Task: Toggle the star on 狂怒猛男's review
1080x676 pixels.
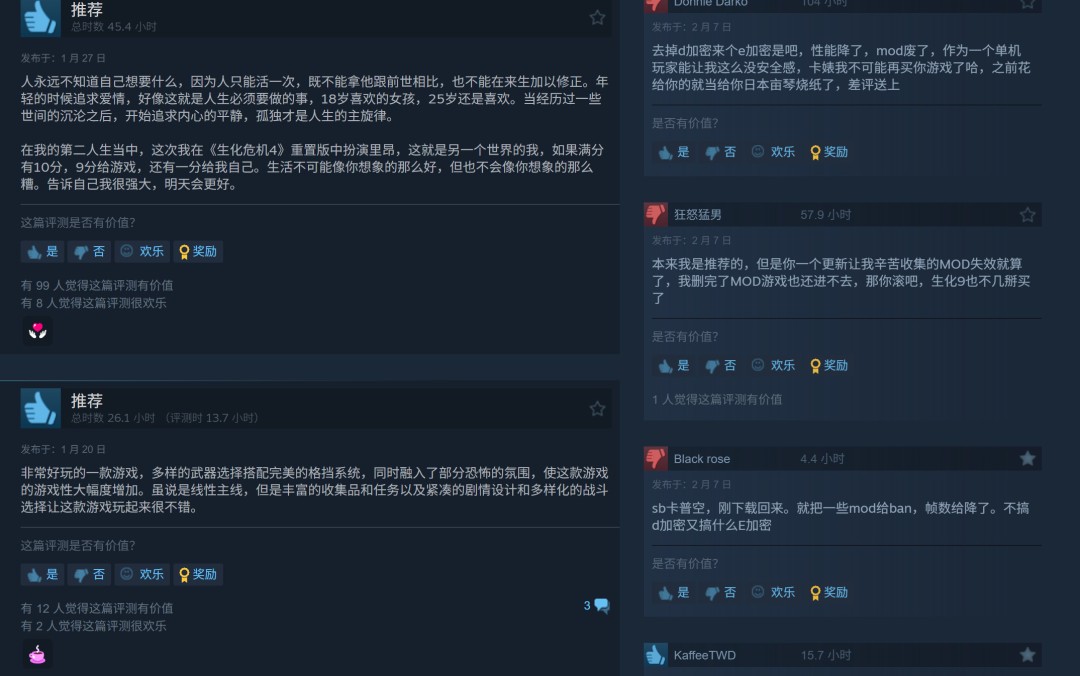Action: click(x=1028, y=215)
